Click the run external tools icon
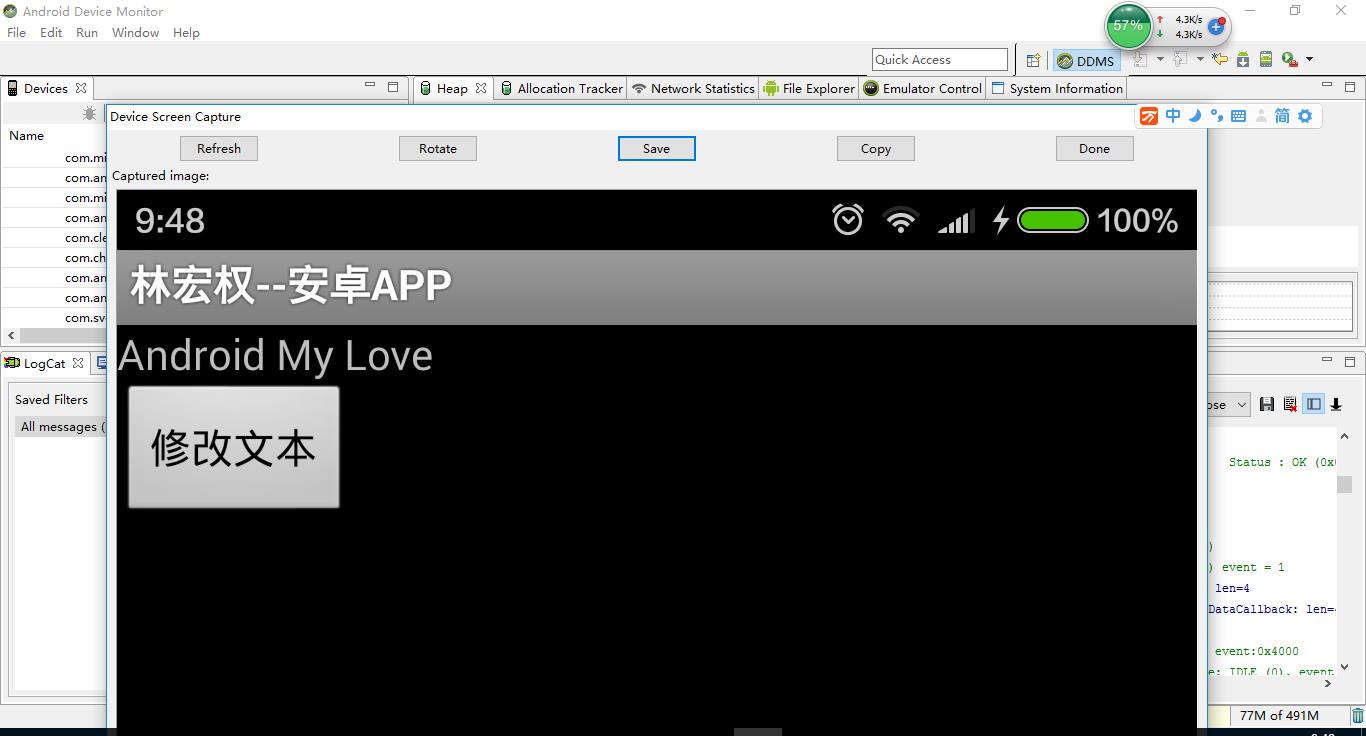 tap(1289, 59)
